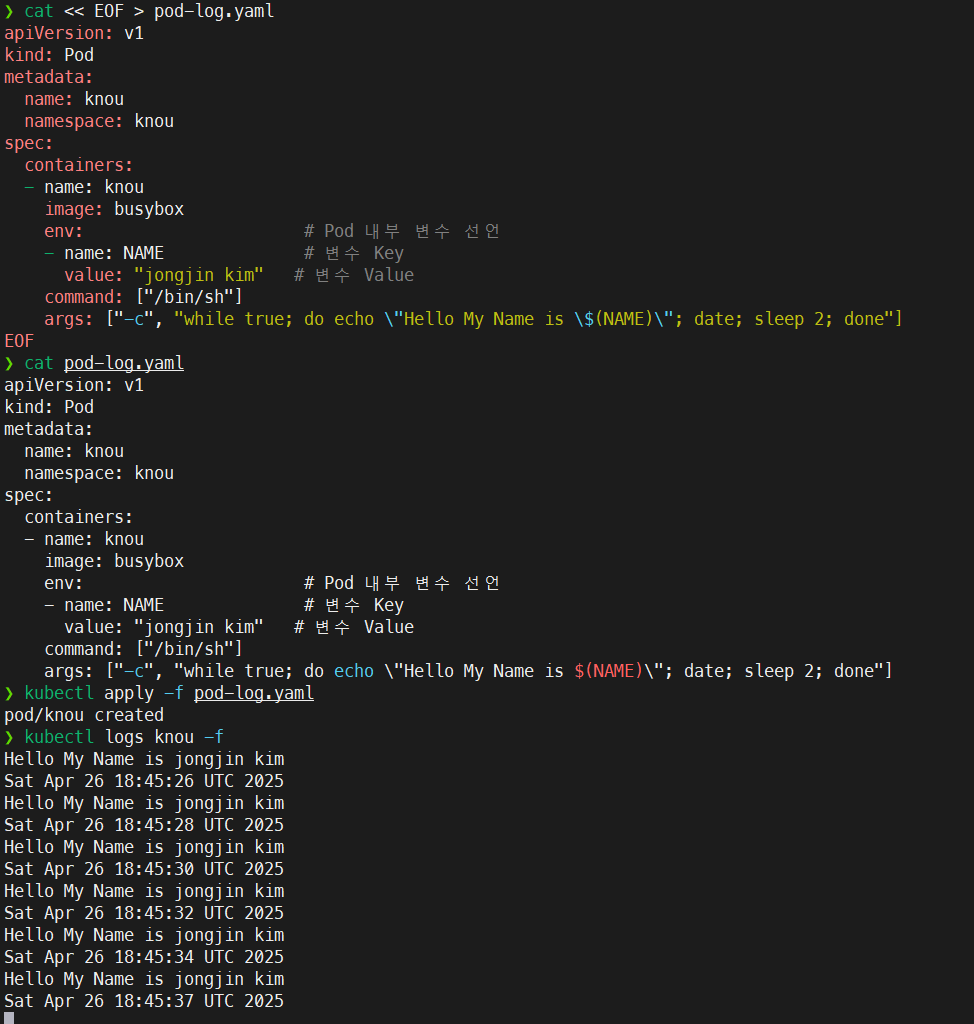Viewport: 974px width, 1024px height.
Task: Click the 'Sat Apr 26 18:45:28 UTC 2025' log line
Action: pos(144,825)
